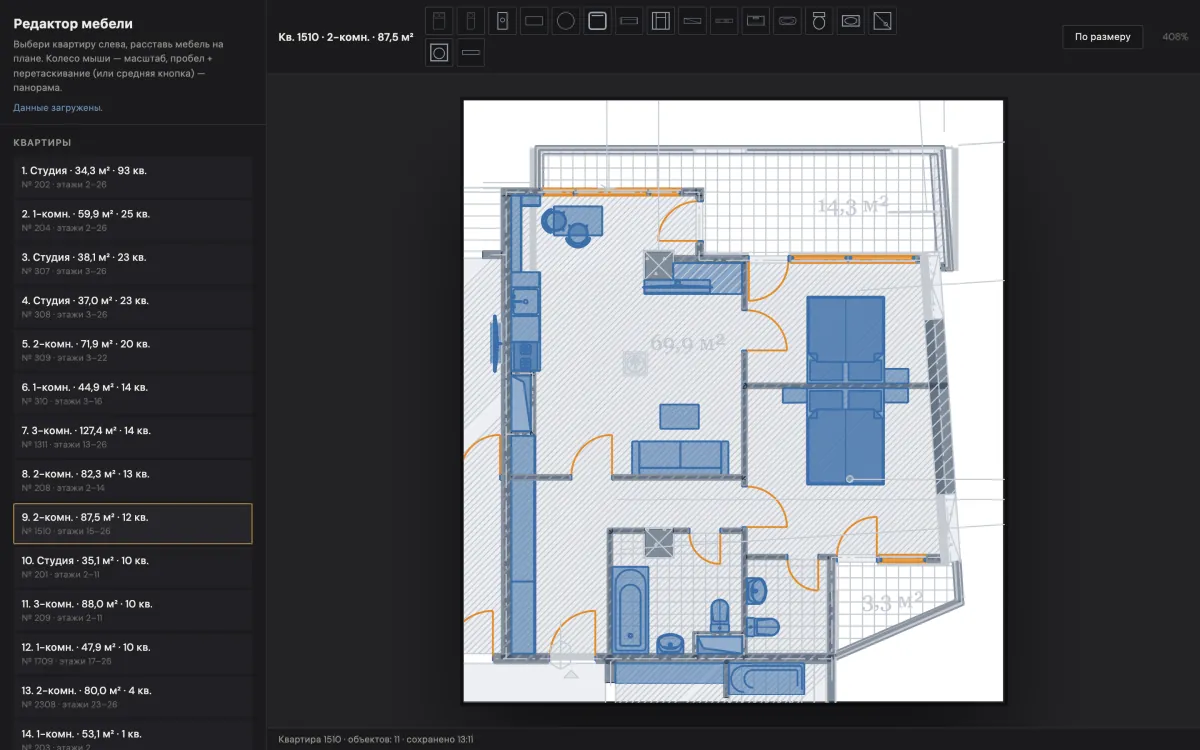Open apartment 2. 1-комн. 59,9 м²
Screen dimensions: 1200x750
point(133,220)
